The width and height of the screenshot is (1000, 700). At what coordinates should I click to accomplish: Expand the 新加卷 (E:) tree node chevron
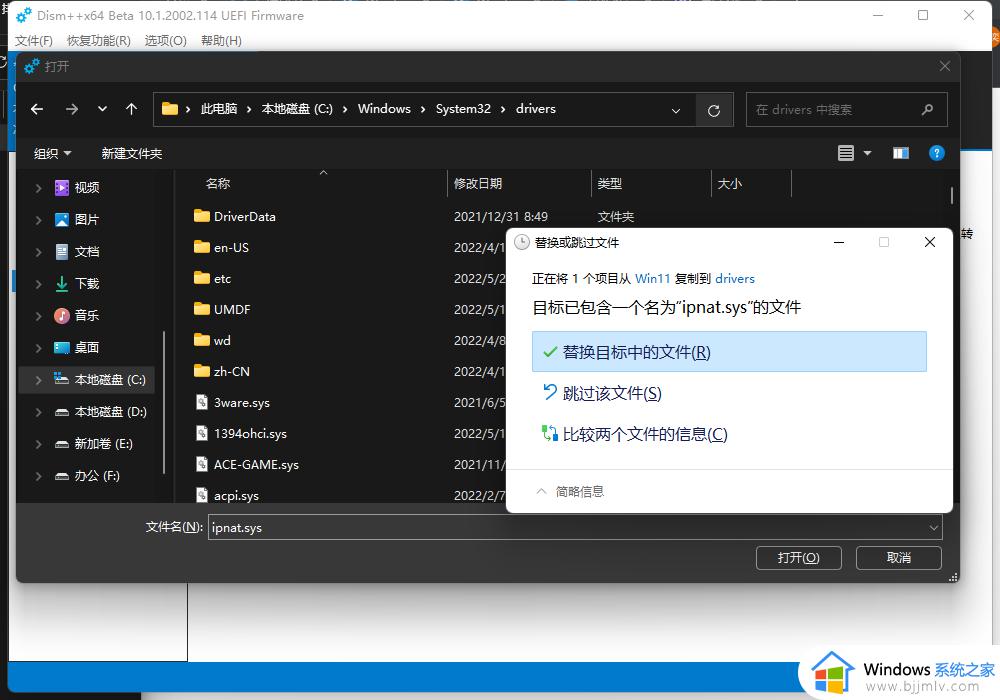tap(38, 444)
